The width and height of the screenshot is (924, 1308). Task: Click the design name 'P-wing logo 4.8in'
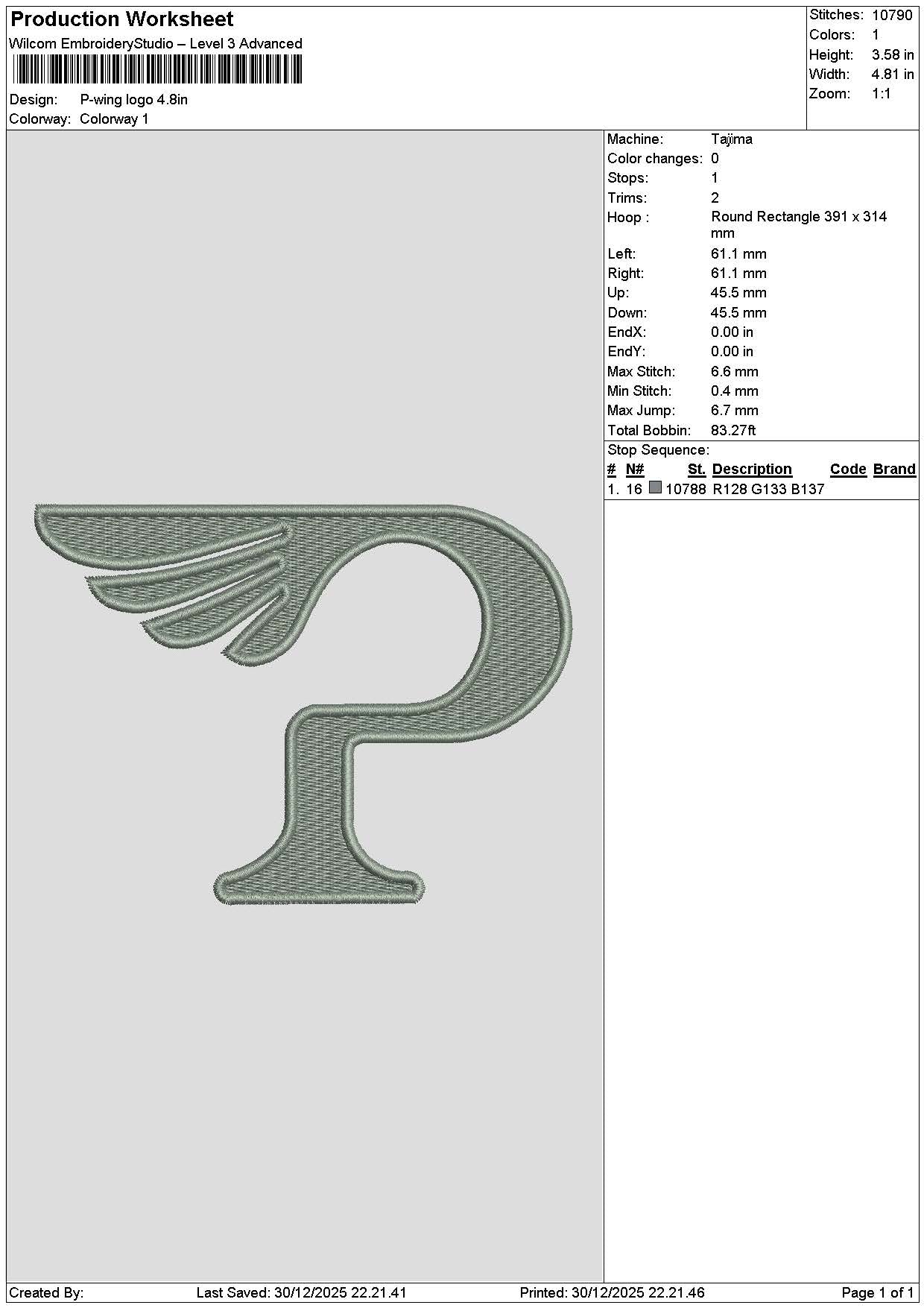coord(134,100)
